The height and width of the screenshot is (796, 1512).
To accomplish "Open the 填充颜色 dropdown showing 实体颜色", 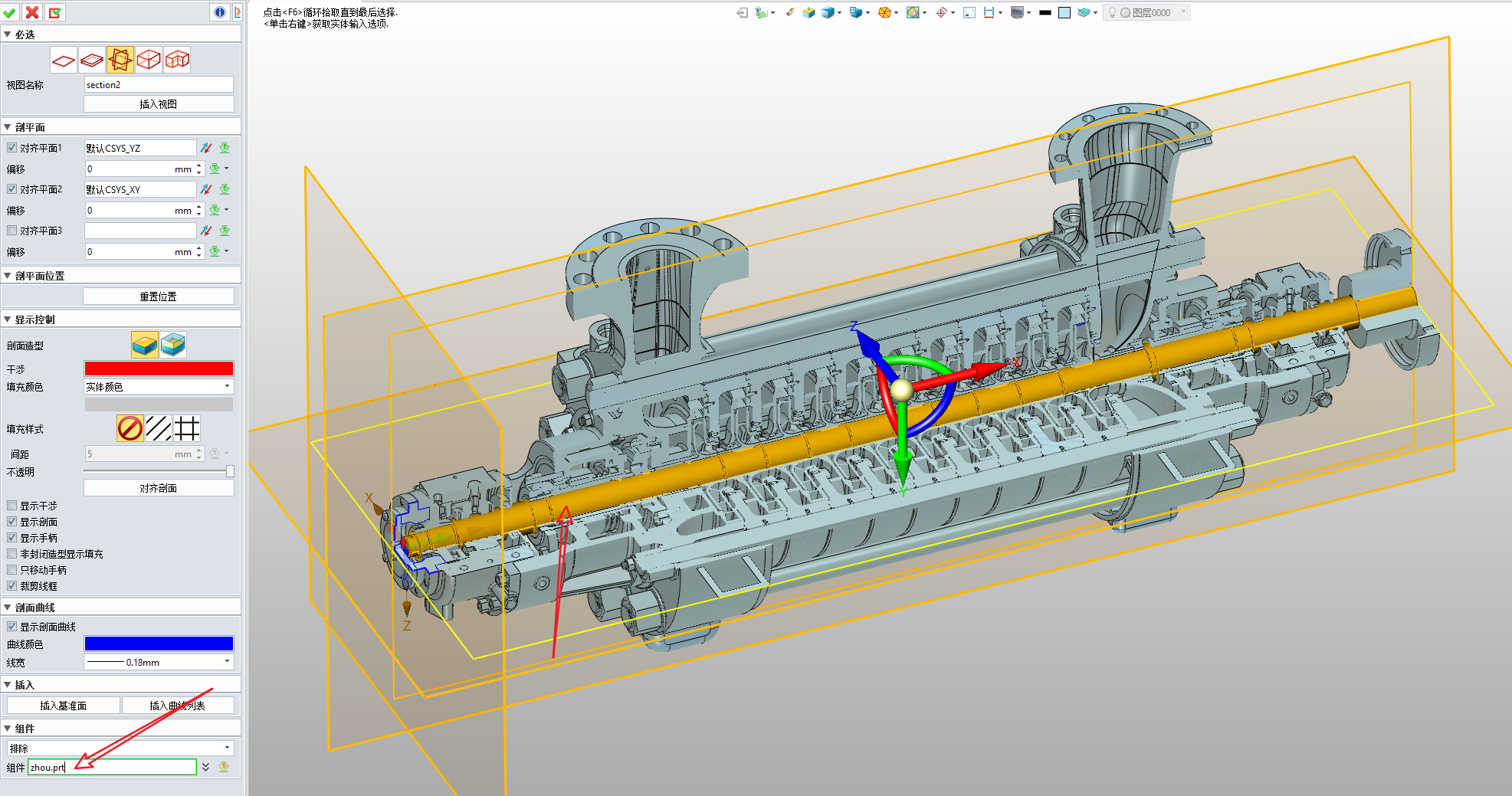I will pos(159,387).
